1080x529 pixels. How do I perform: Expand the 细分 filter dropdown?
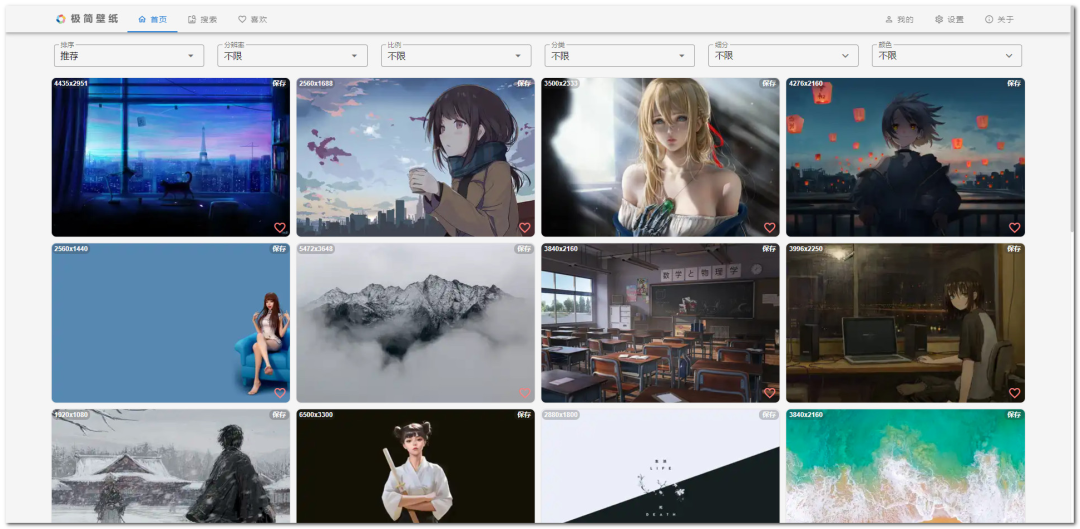pyautogui.click(x=783, y=55)
